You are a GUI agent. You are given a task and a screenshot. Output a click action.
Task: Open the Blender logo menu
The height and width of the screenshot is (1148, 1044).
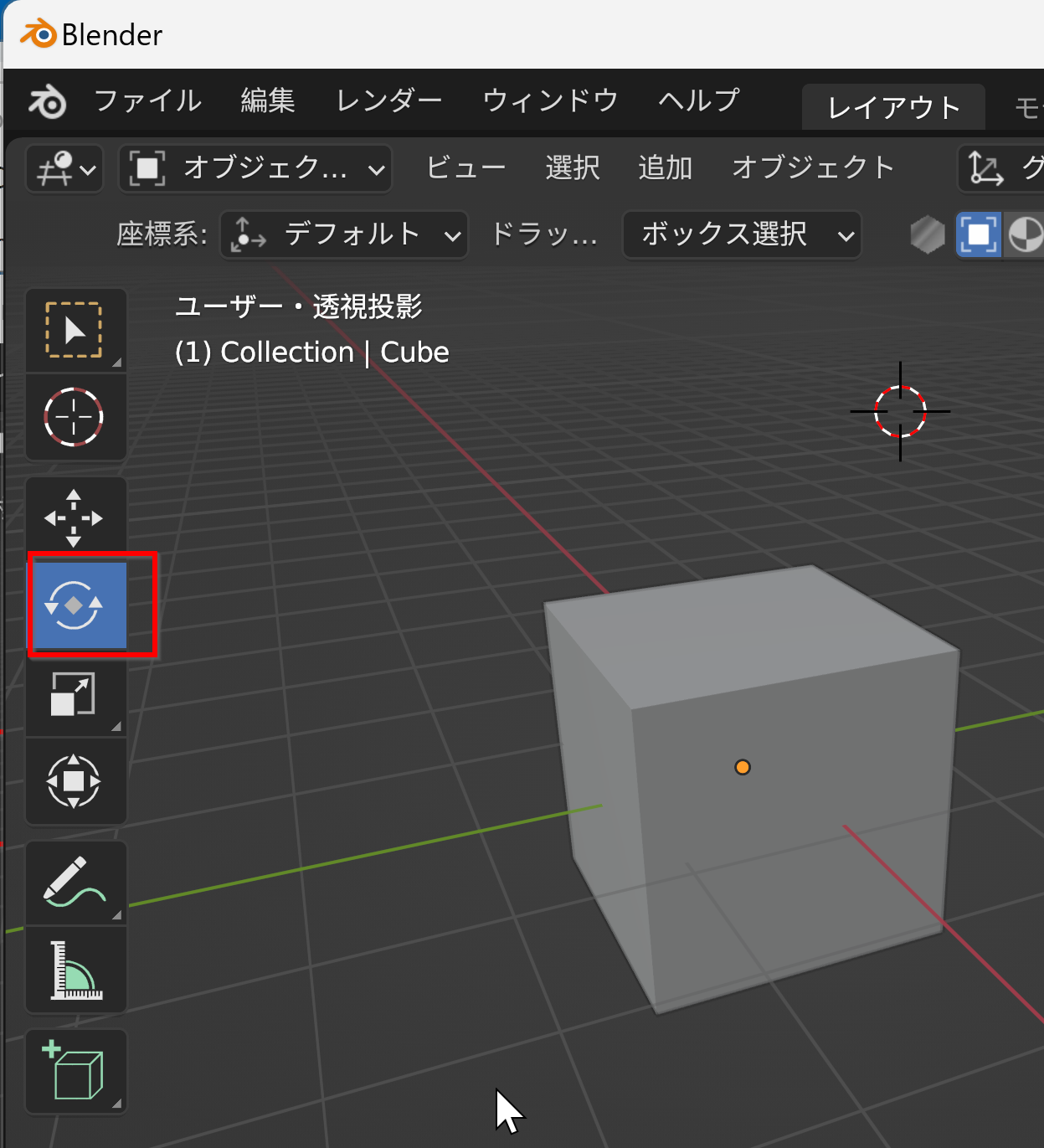coord(48,102)
